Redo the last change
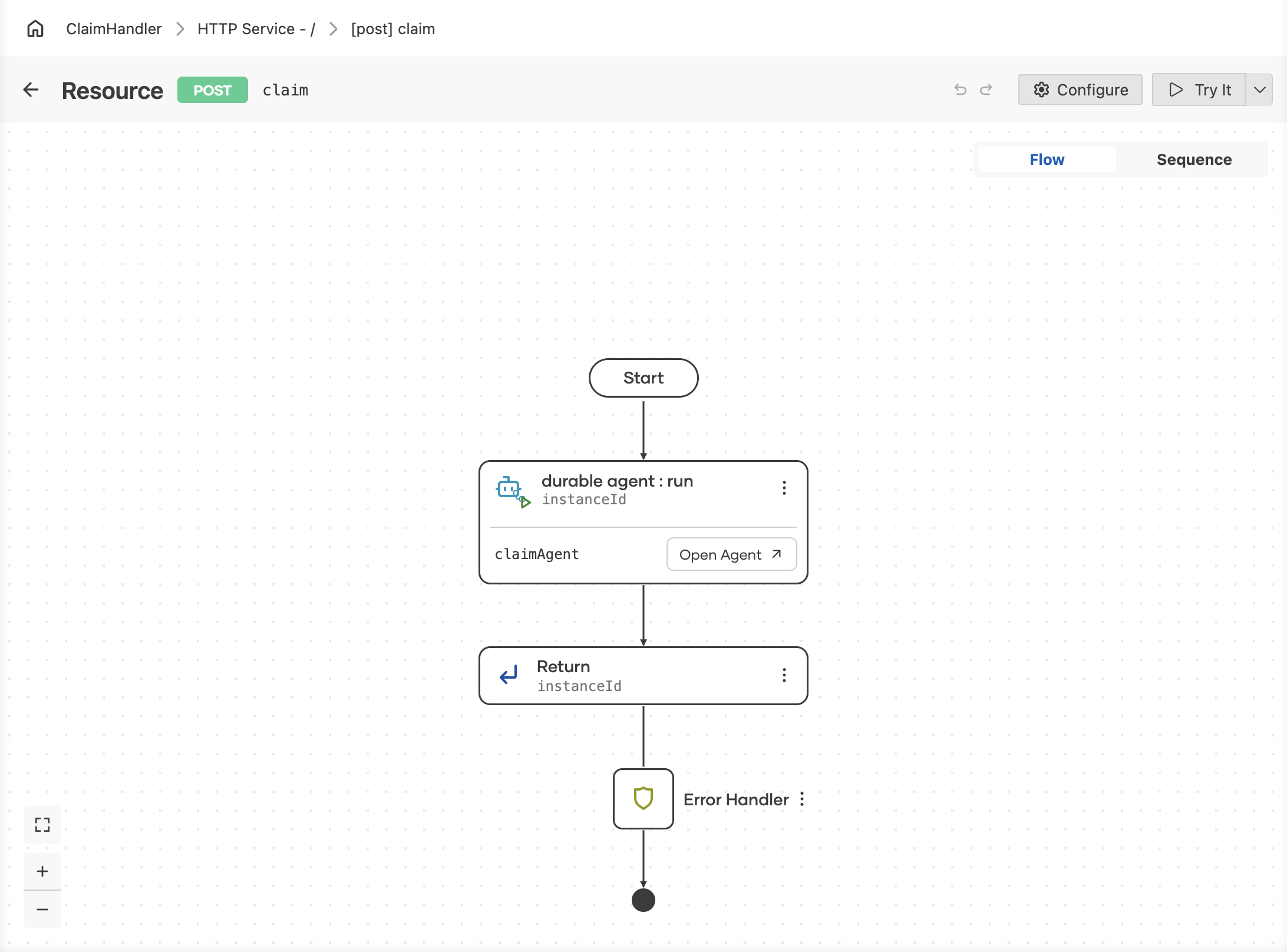The image size is (1287, 952). pos(986,90)
